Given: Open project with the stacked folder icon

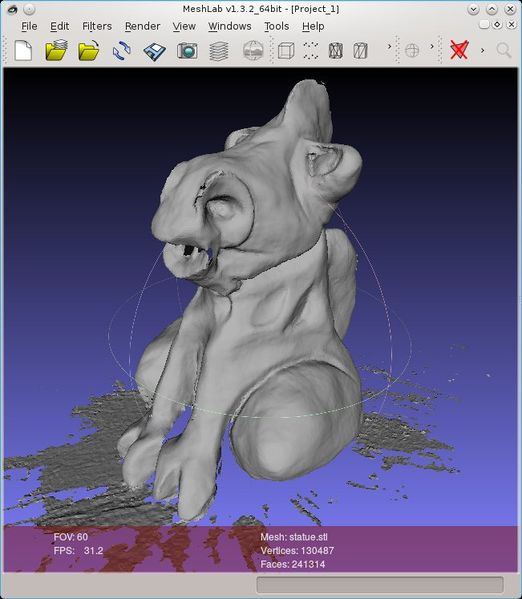Looking at the screenshot, I should tap(56, 50).
